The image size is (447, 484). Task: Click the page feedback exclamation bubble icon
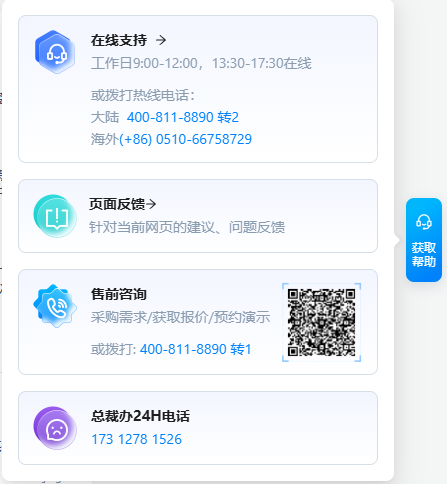[x=55, y=216]
